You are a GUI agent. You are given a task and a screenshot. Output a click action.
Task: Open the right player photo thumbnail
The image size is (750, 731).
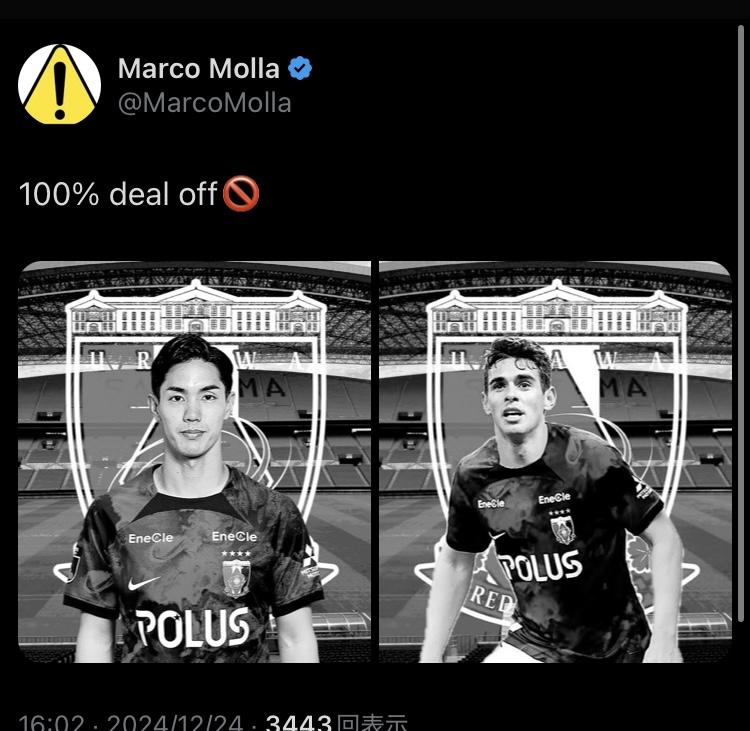coord(555,462)
